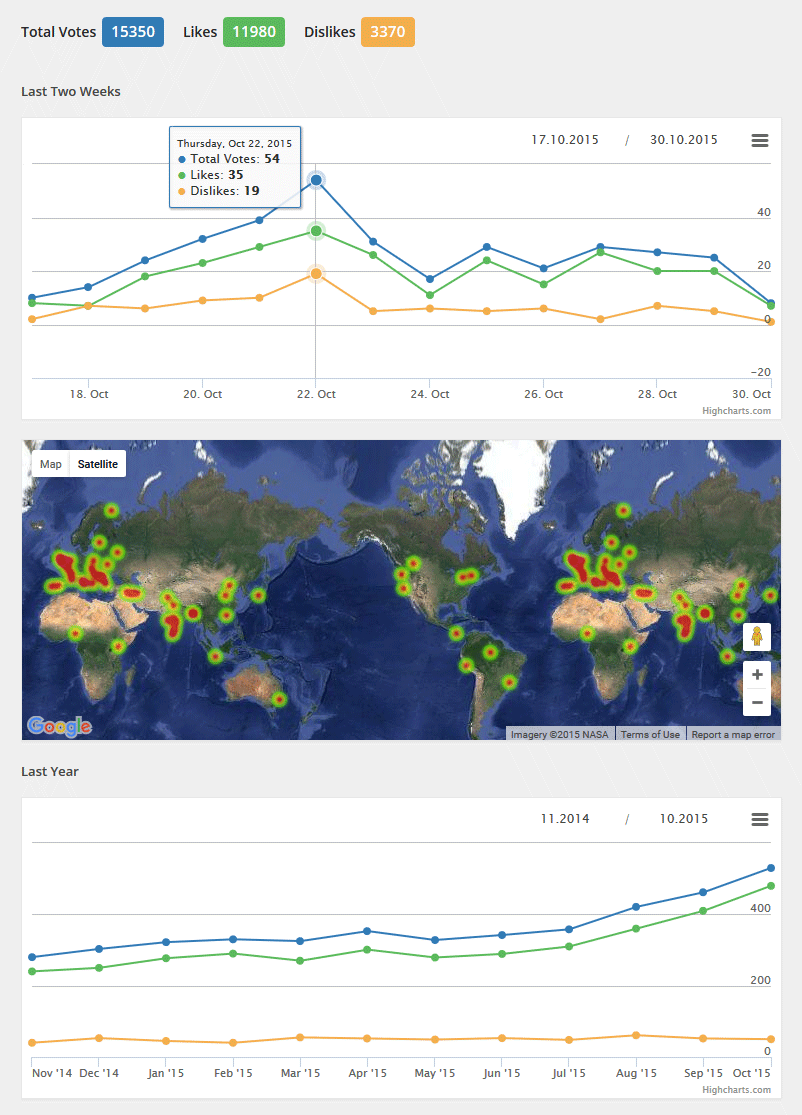Click Total Votes point at 25. Oct
The image size is (802, 1115).
click(487, 247)
